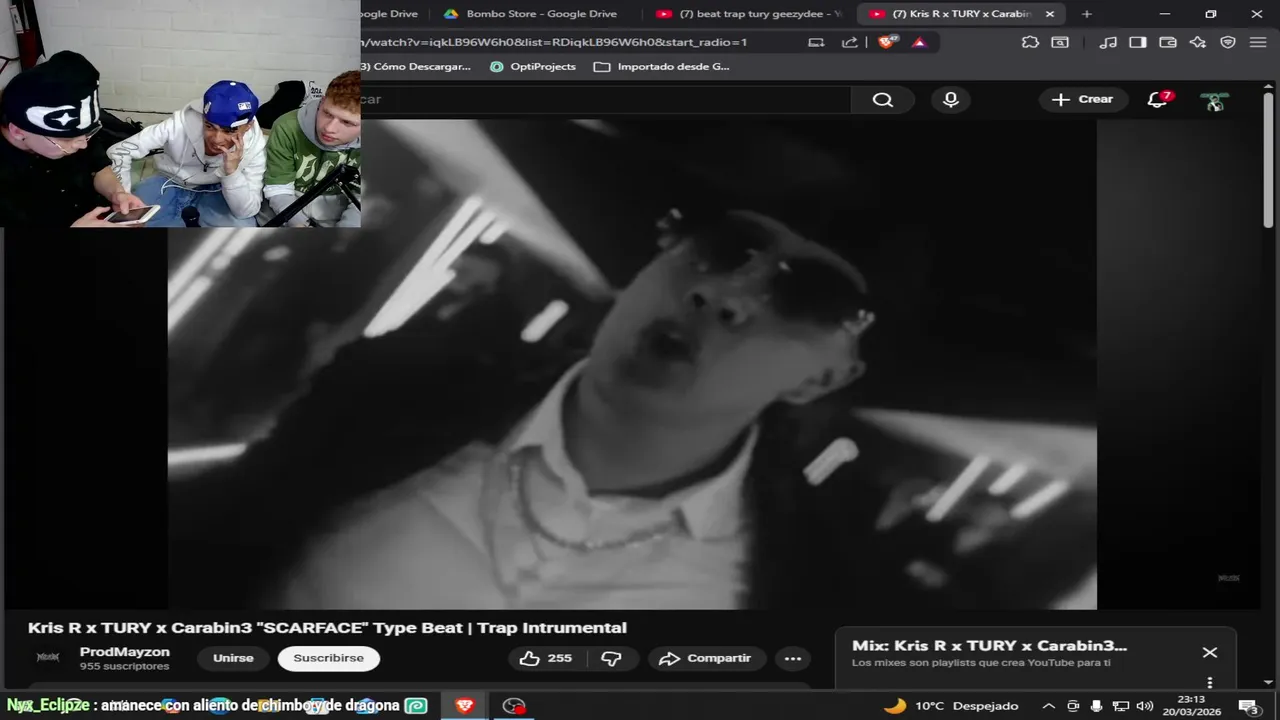This screenshot has height=720, width=1280.
Task: Open more actions three-dot menu under video
Action: pos(793,658)
